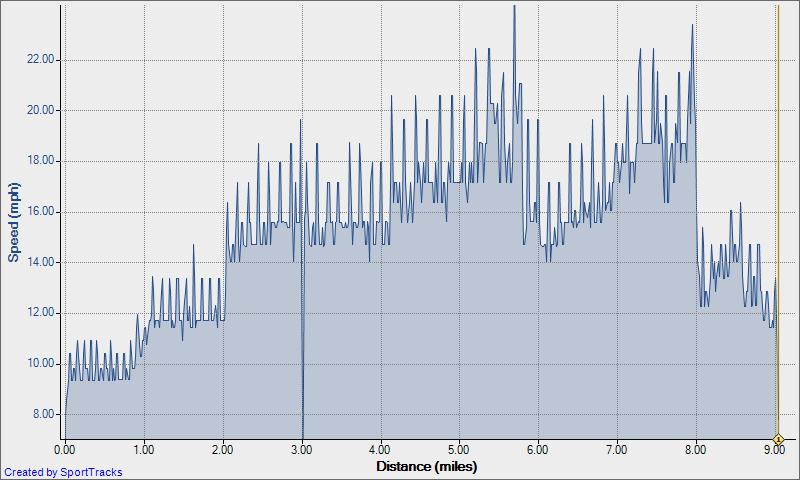Click the 3.00 distance axis label
800x480 pixels.
click(302, 450)
